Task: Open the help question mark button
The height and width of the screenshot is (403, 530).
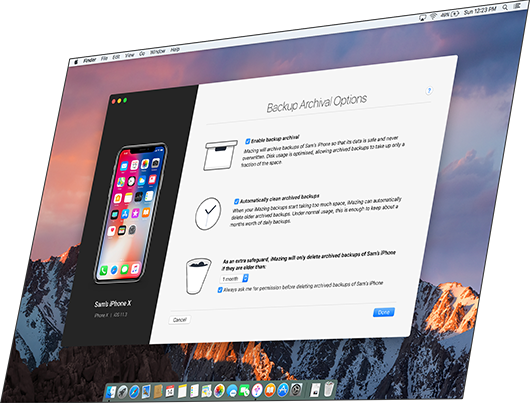Action: pyautogui.click(x=429, y=91)
